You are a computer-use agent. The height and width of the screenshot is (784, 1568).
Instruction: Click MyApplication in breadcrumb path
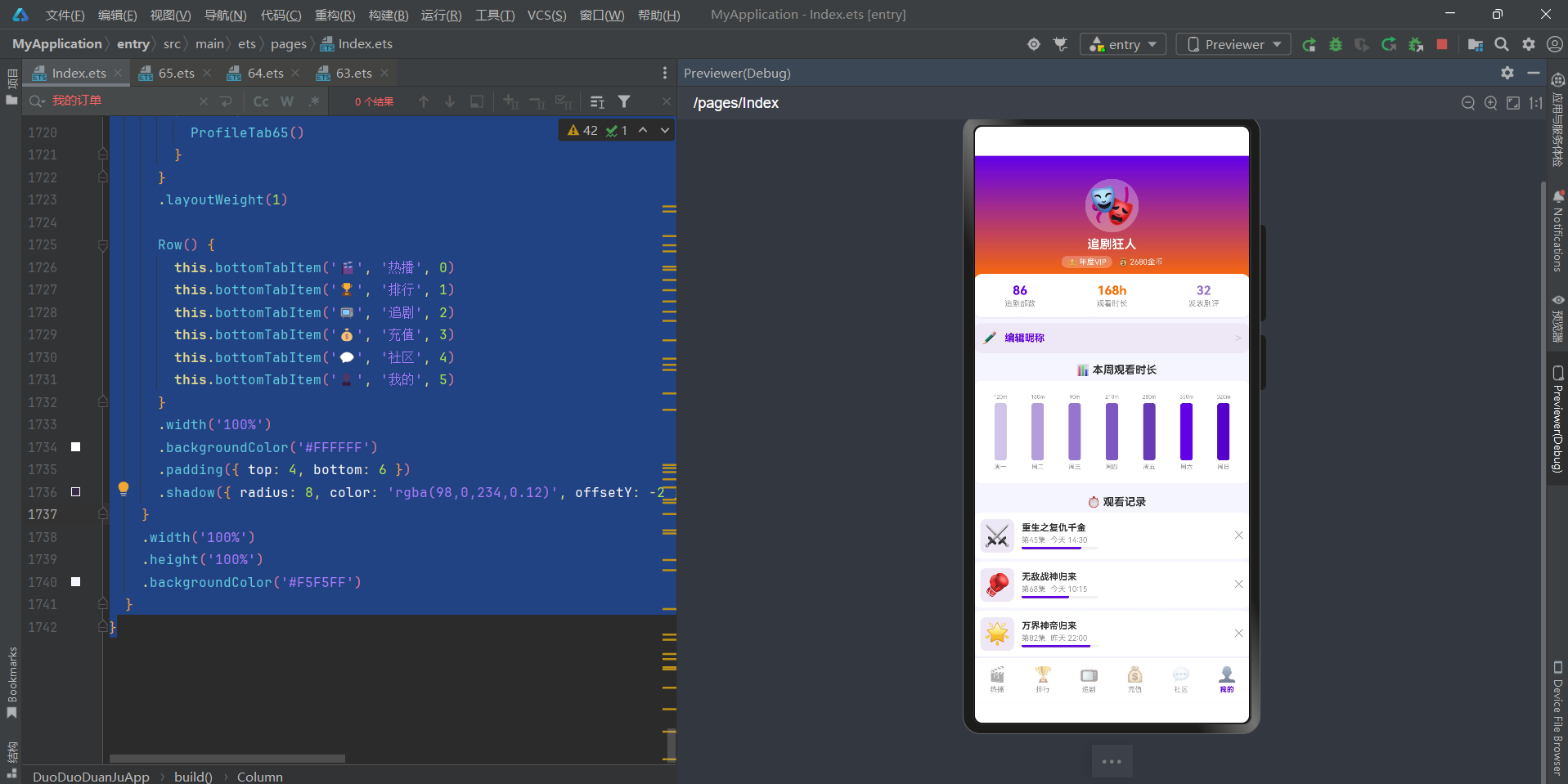tap(56, 44)
